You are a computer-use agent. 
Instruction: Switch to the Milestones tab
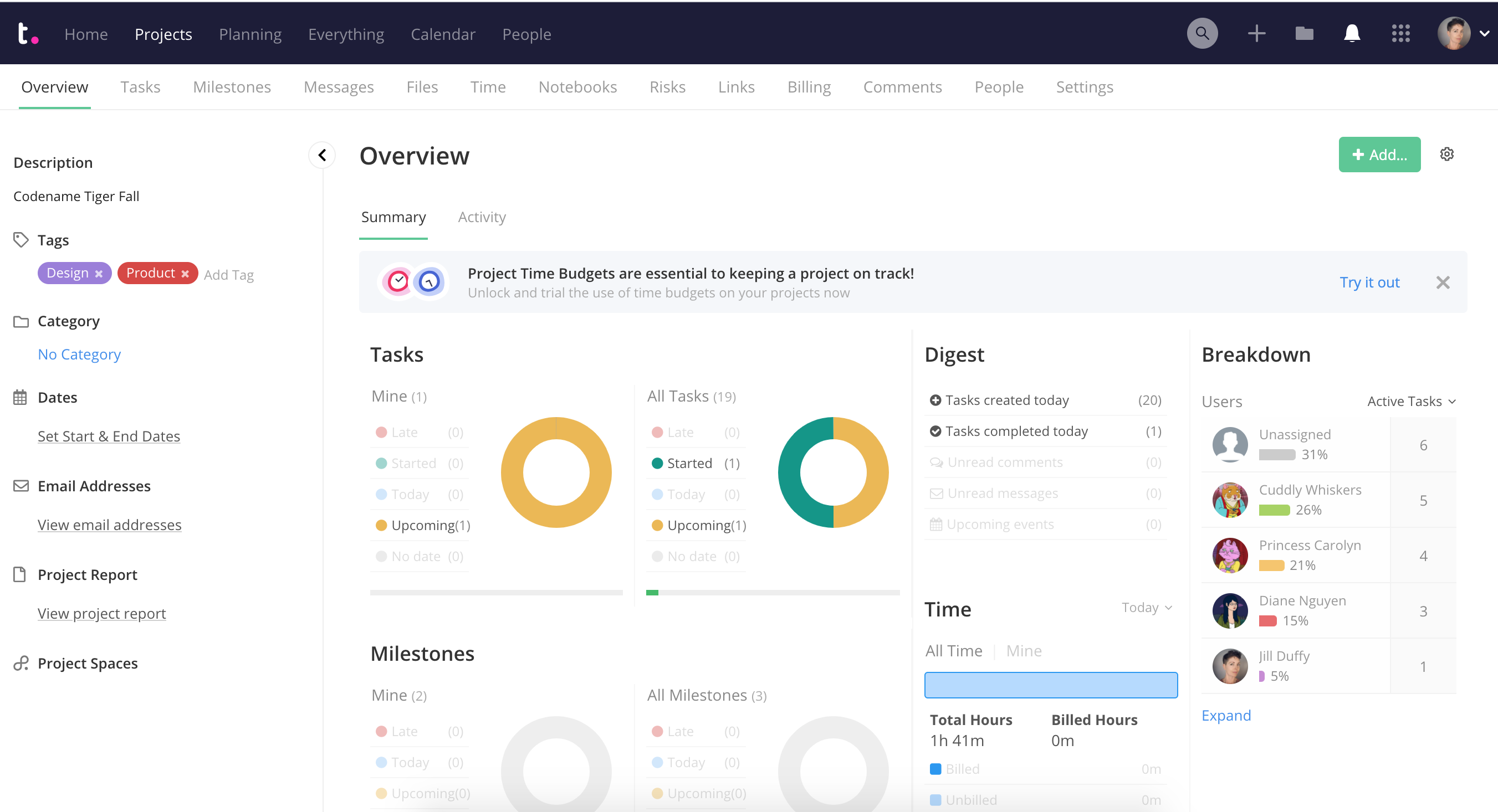(x=232, y=87)
